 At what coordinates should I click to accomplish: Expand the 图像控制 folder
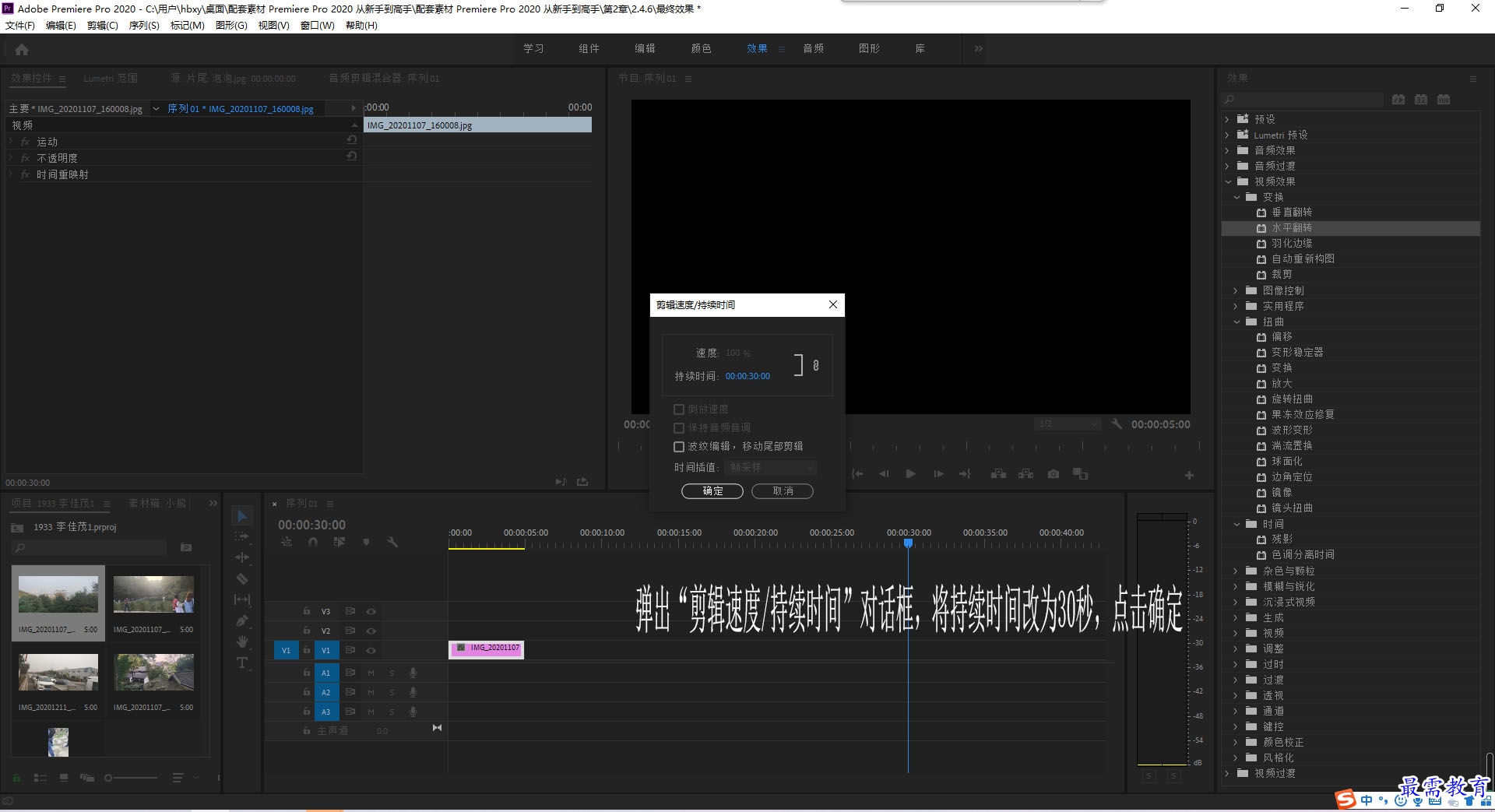pyautogui.click(x=1236, y=290)
